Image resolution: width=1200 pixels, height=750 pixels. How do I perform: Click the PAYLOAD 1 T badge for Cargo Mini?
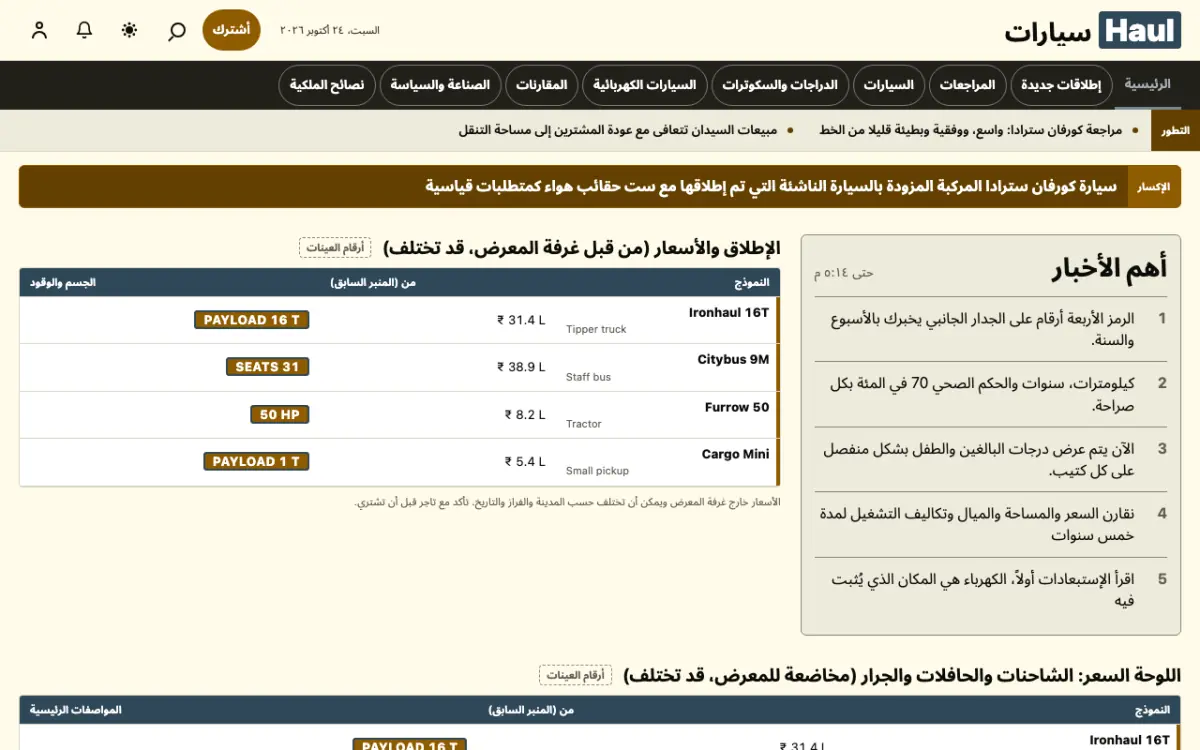pos(256,461)
